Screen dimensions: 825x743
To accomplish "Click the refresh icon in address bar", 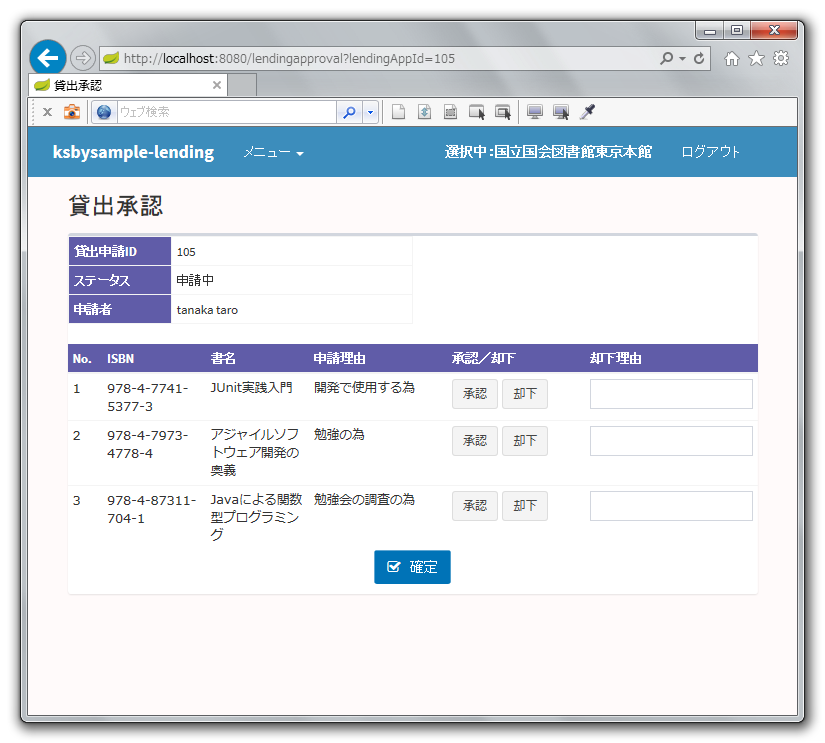I will (699, 58).
